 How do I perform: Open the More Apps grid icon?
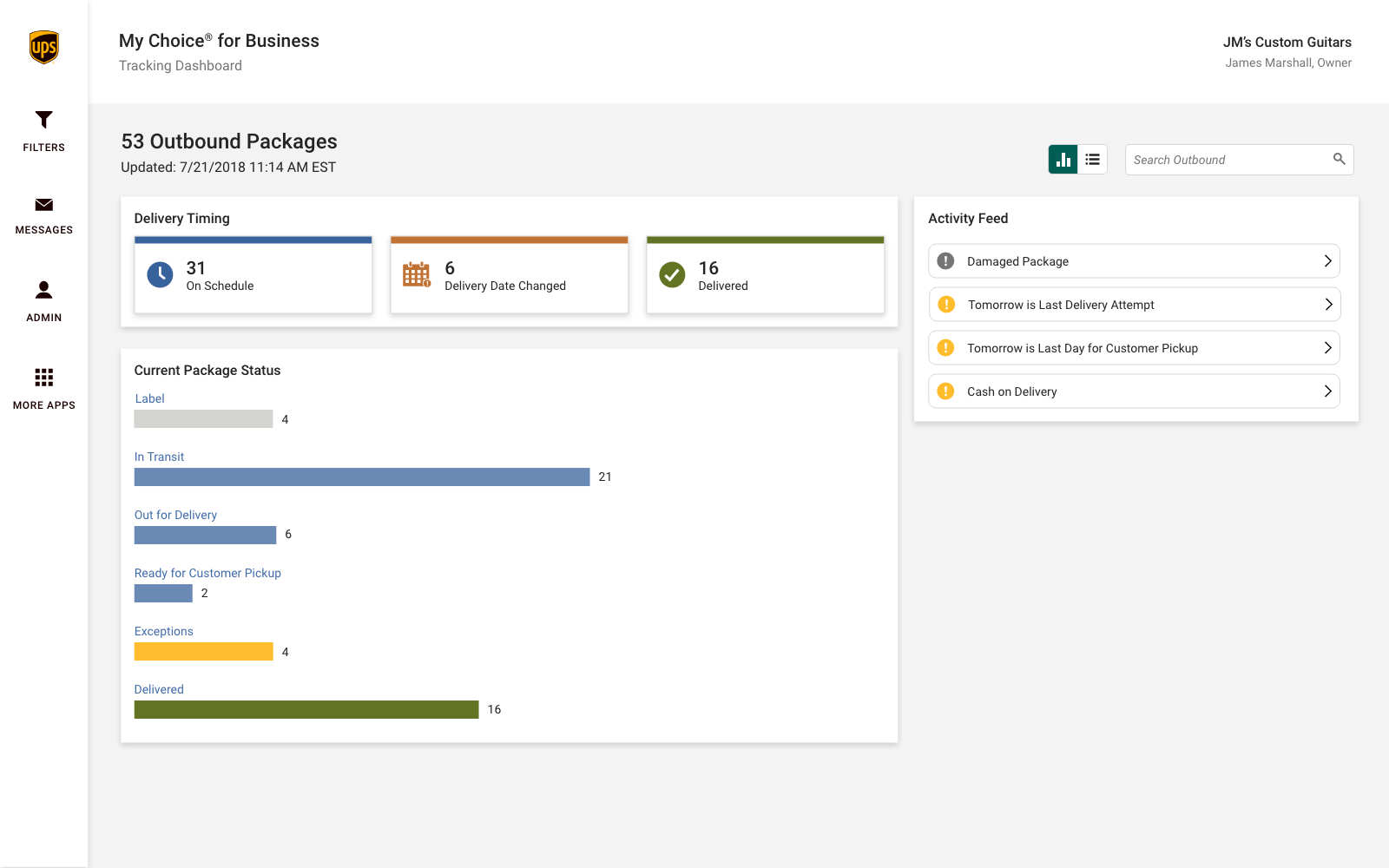pos(43,378)
